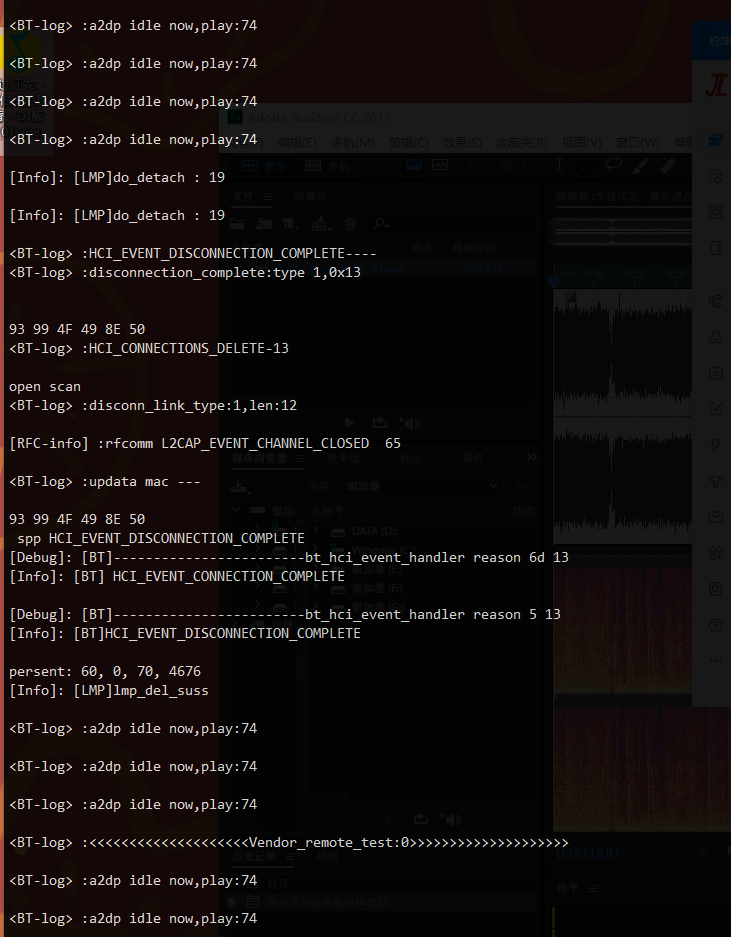Viewport: 731px width, 937px height.
Task: Toggle the spectral pitch display in Audition
Action: tap(440, 164)
